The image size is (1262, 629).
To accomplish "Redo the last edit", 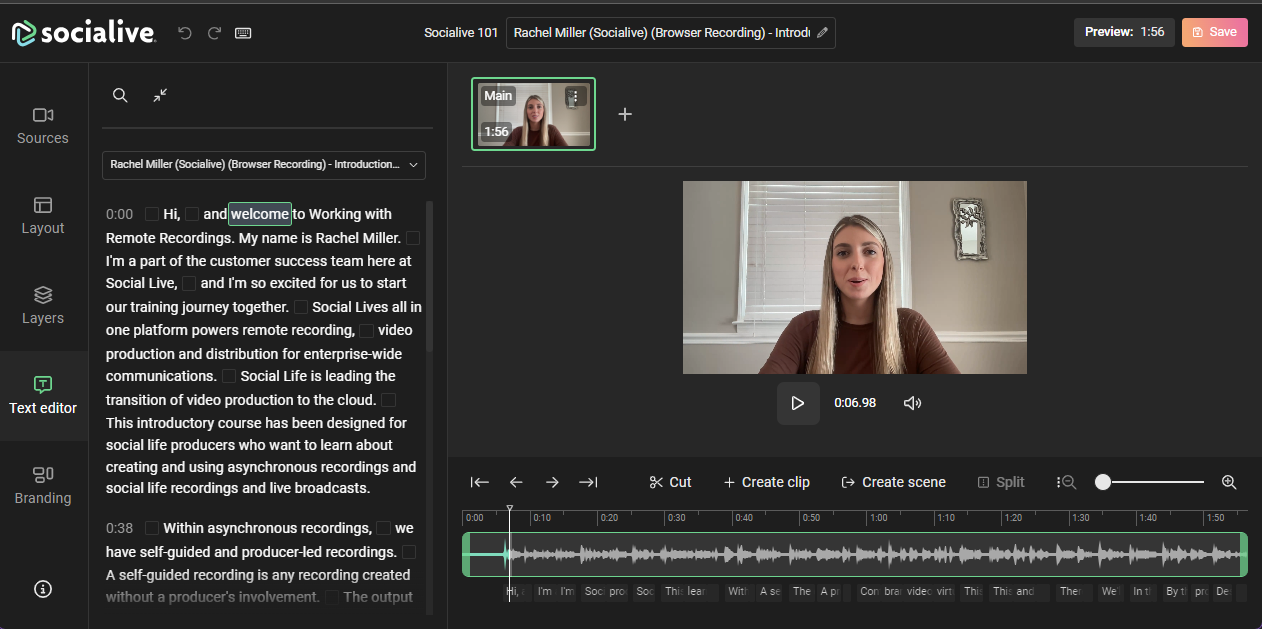I will tap(214, 33).
